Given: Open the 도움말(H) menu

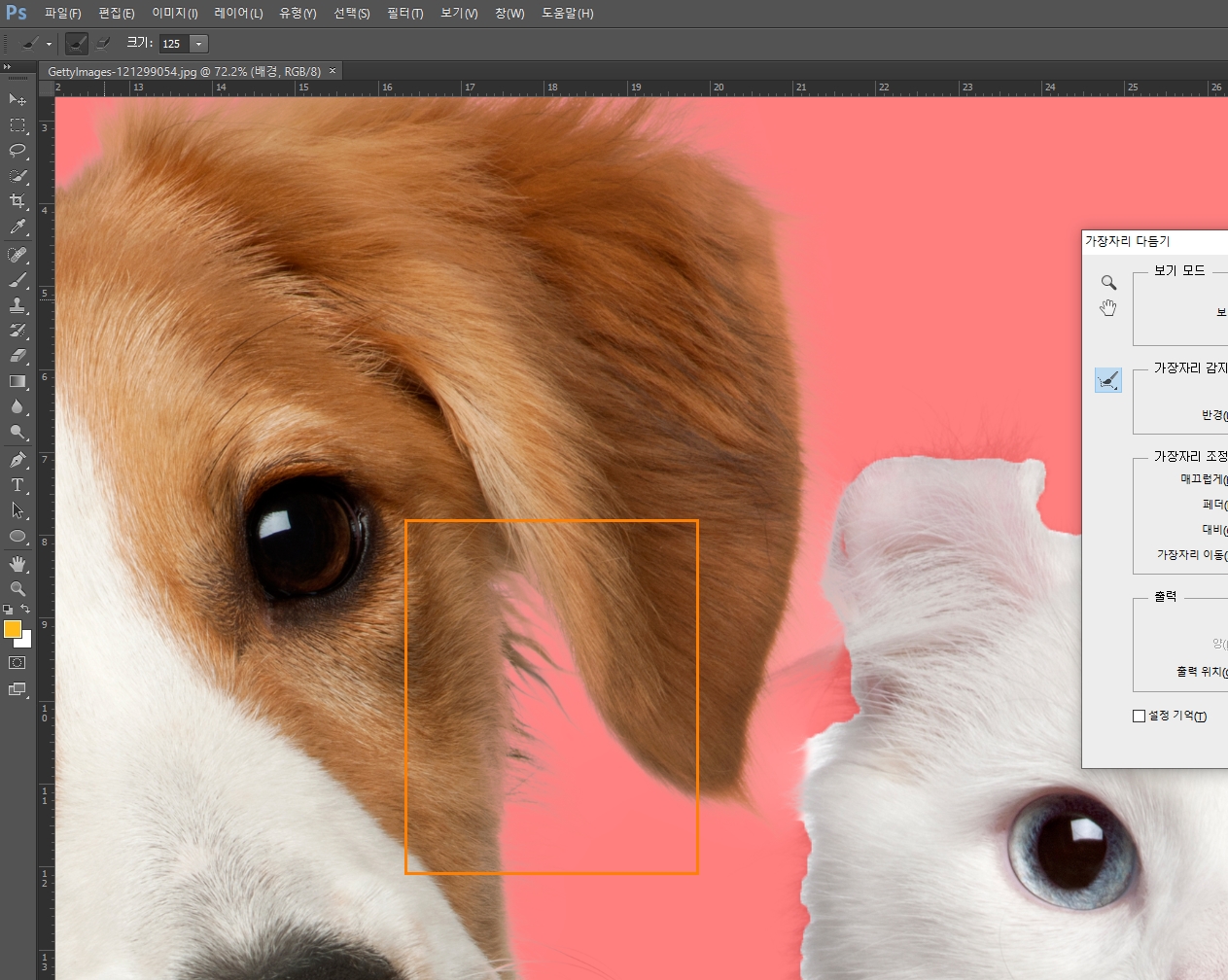Looking at the screenshot, I should click(x=568, y=14).
